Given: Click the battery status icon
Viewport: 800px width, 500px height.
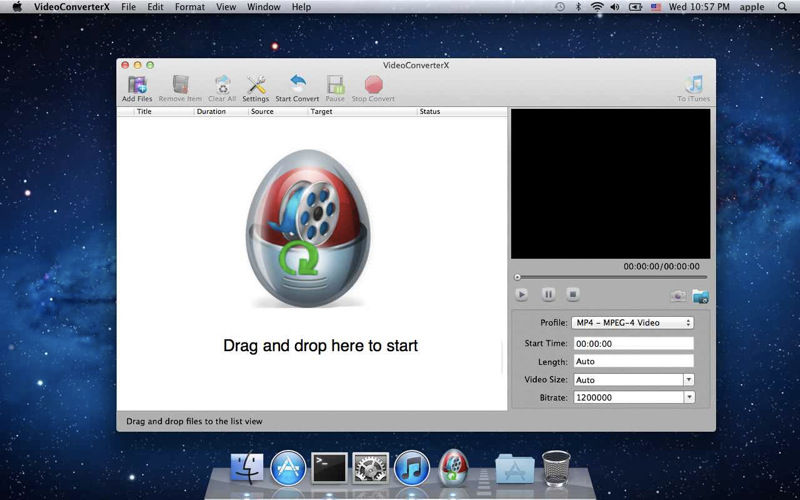Looking at the screenshot, I should coord(635,7).
